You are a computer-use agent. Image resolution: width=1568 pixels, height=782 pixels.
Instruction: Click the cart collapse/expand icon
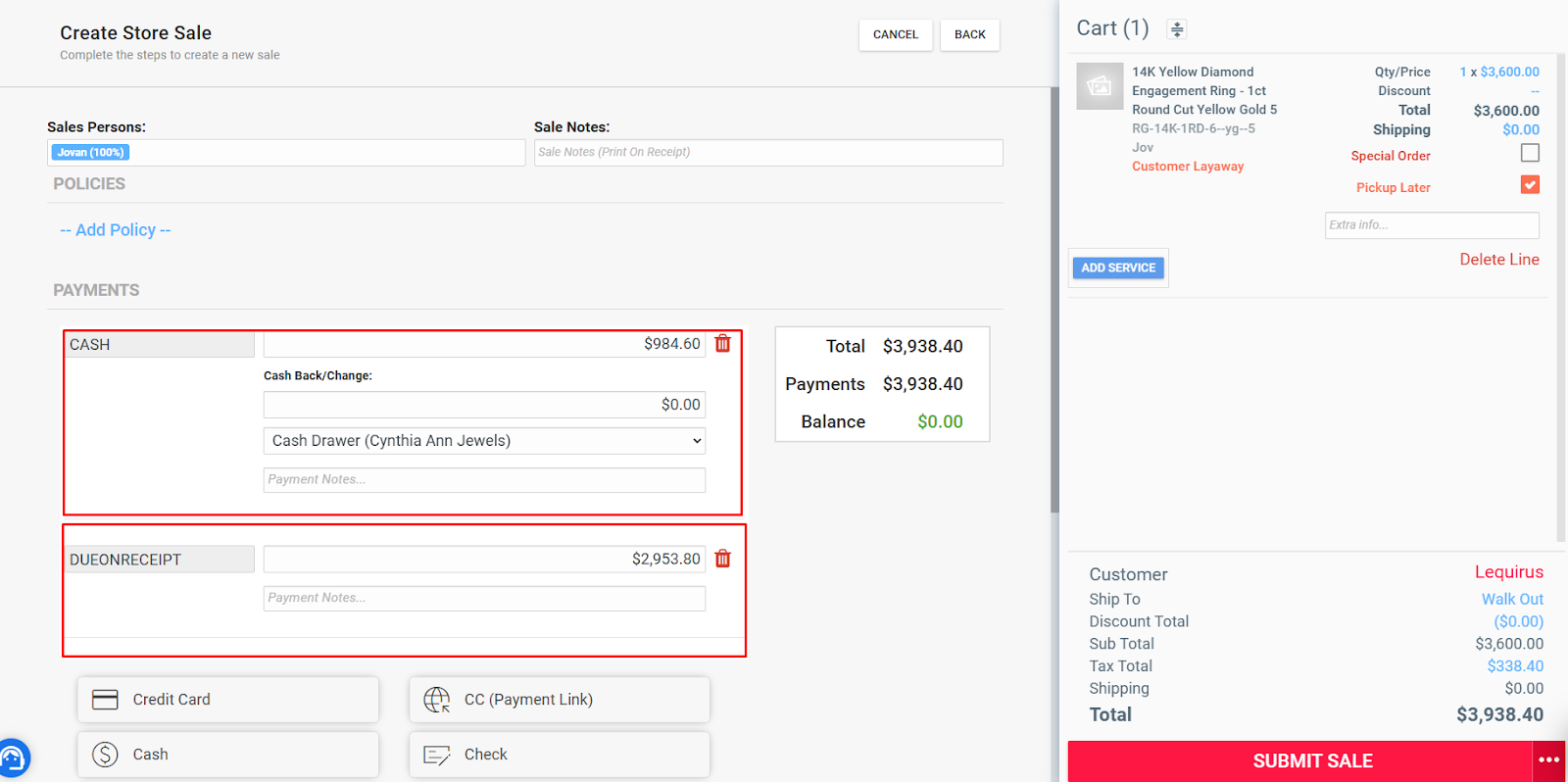click(x=1177, y=29)
